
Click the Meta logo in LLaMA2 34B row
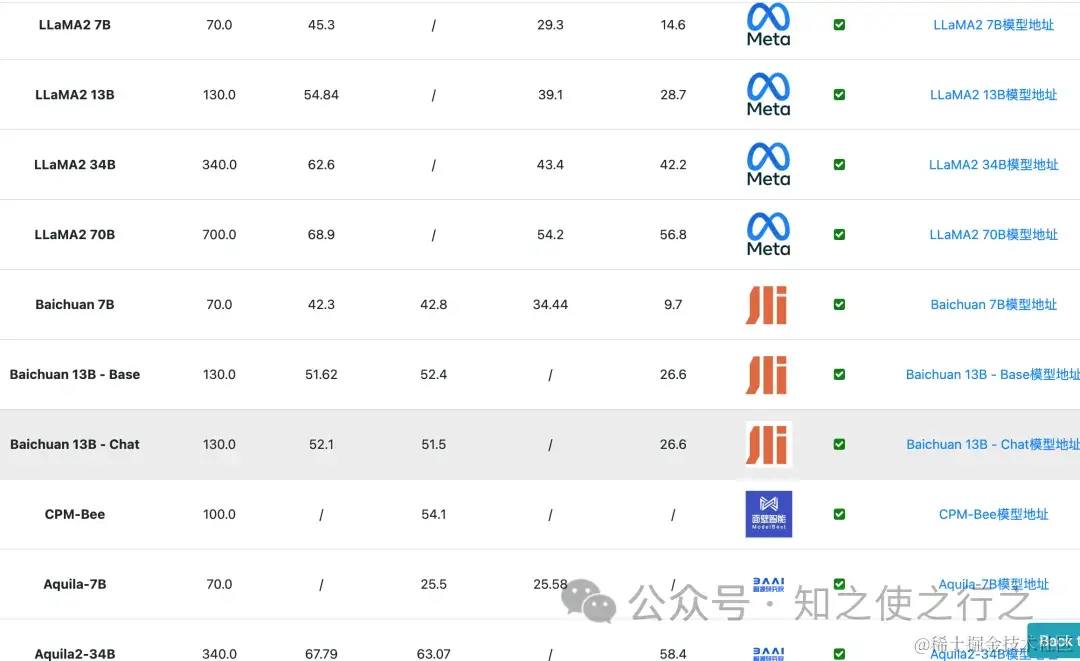pyautogui.click(x=769, y=165)
